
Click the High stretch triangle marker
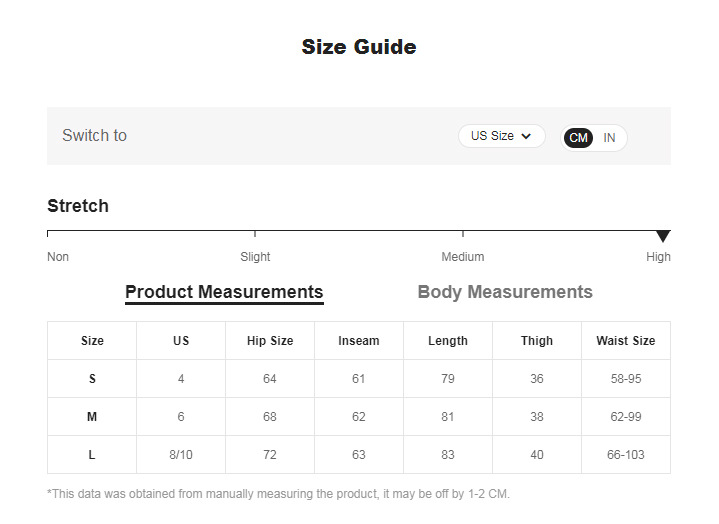(662, 236)
